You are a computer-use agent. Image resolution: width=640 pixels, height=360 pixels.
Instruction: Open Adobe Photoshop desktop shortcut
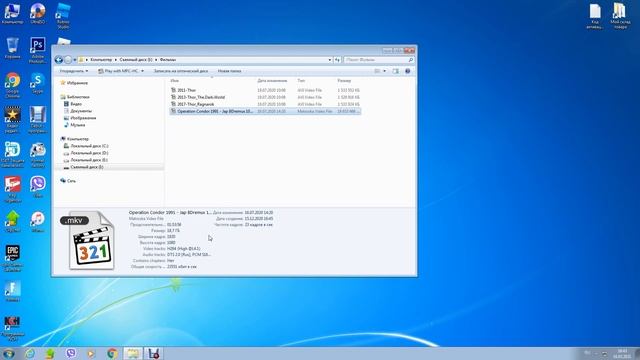38,50
